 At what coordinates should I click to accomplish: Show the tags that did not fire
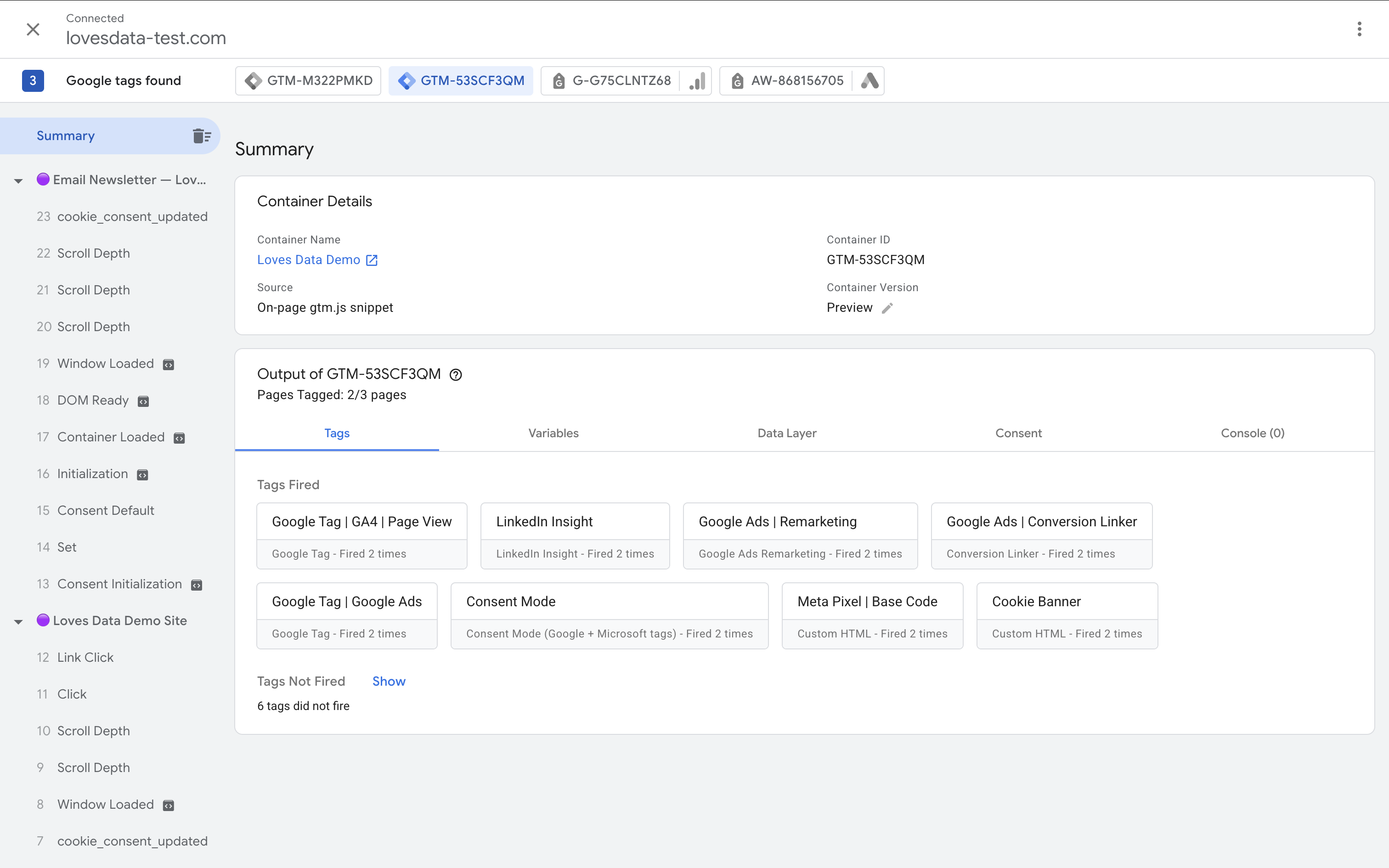click(x=389, y=682)
